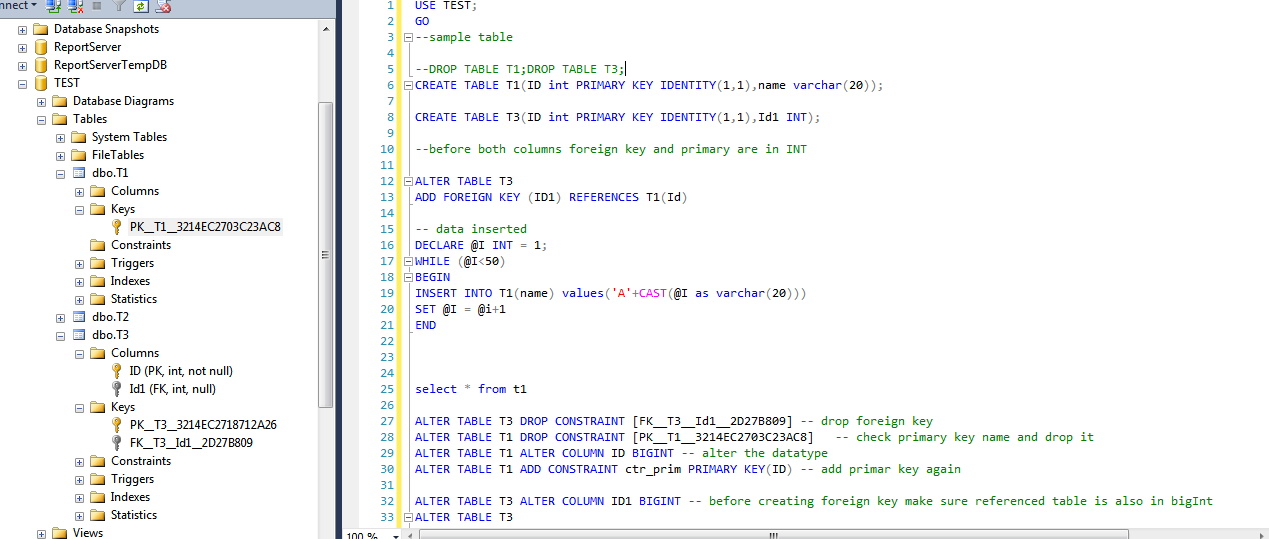Viewport: 1269px width, 539px height.
Task: Collapse the TEST database node
Action: point(22,83)
